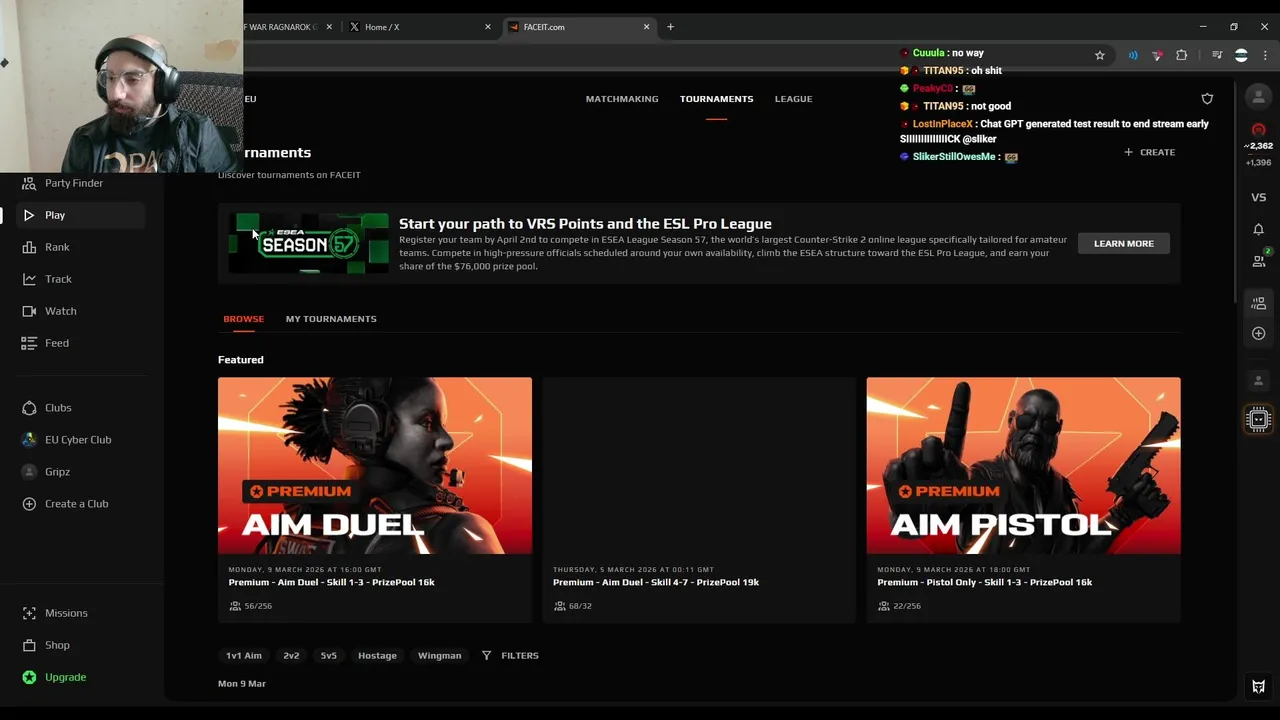This screenshot has height=720, width=1280.
Task: Open a new browser tab
Action: pyautogui.click(x=670, y=27)
